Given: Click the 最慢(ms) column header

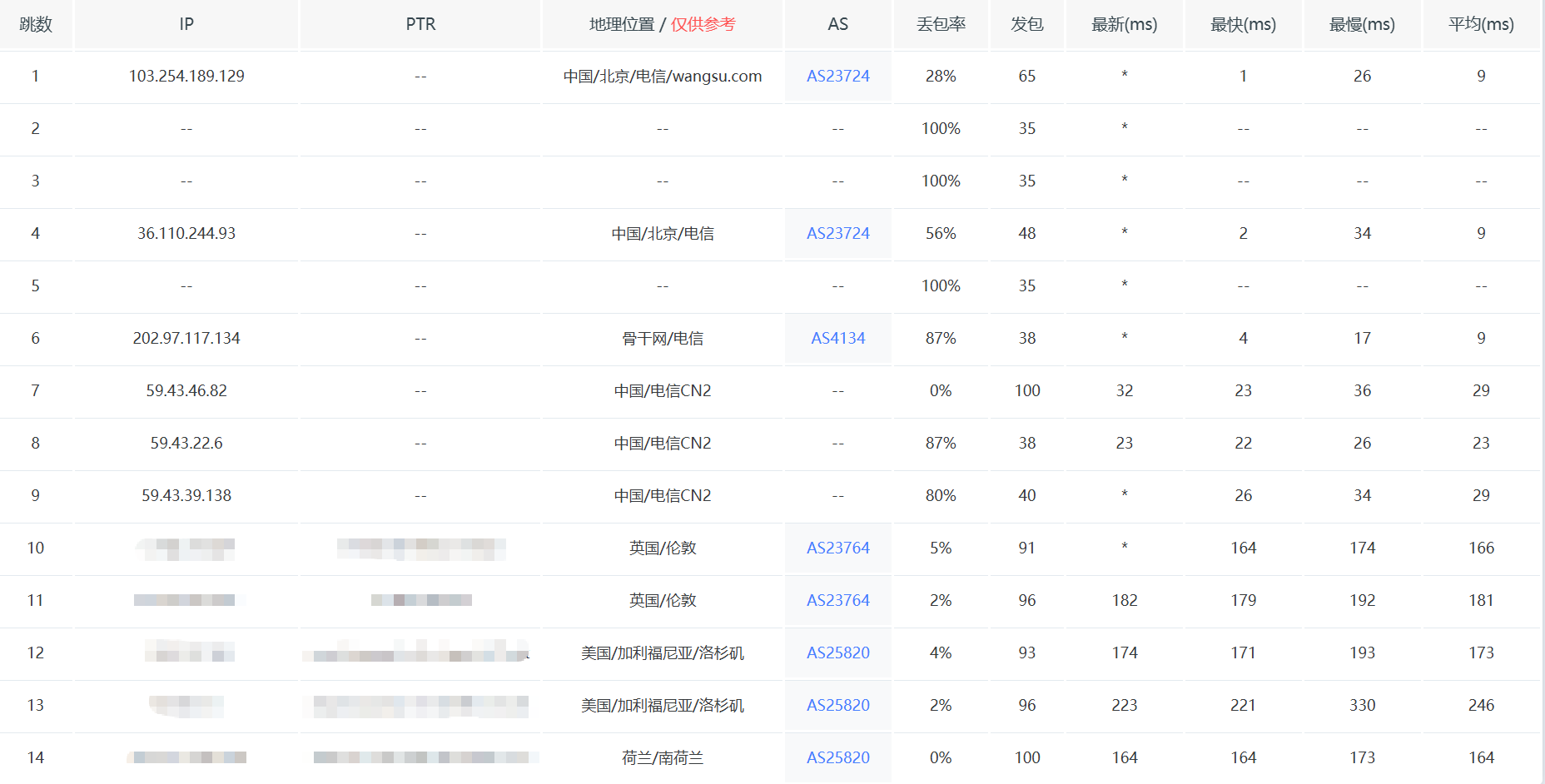Looking at the screenshot, I should (1362, 24).
